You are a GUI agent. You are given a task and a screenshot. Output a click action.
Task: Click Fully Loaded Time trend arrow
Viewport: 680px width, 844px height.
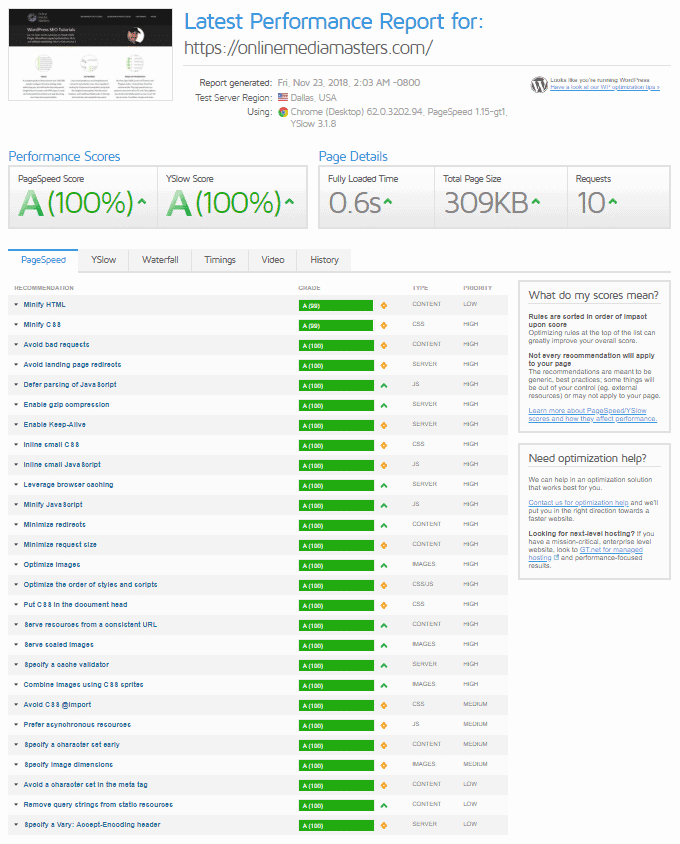tap(388, 202)
